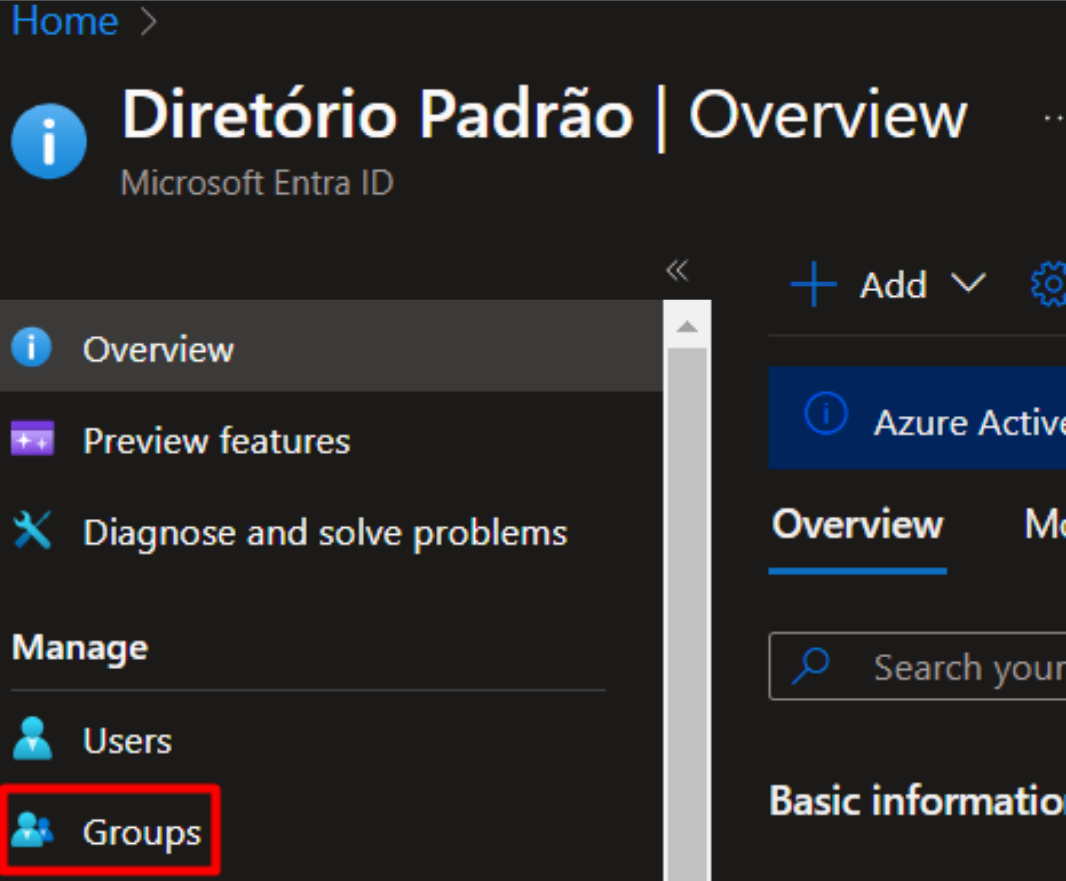Select Overview in the left menu
1066x881 pixels.
click(x=331, y=347)
